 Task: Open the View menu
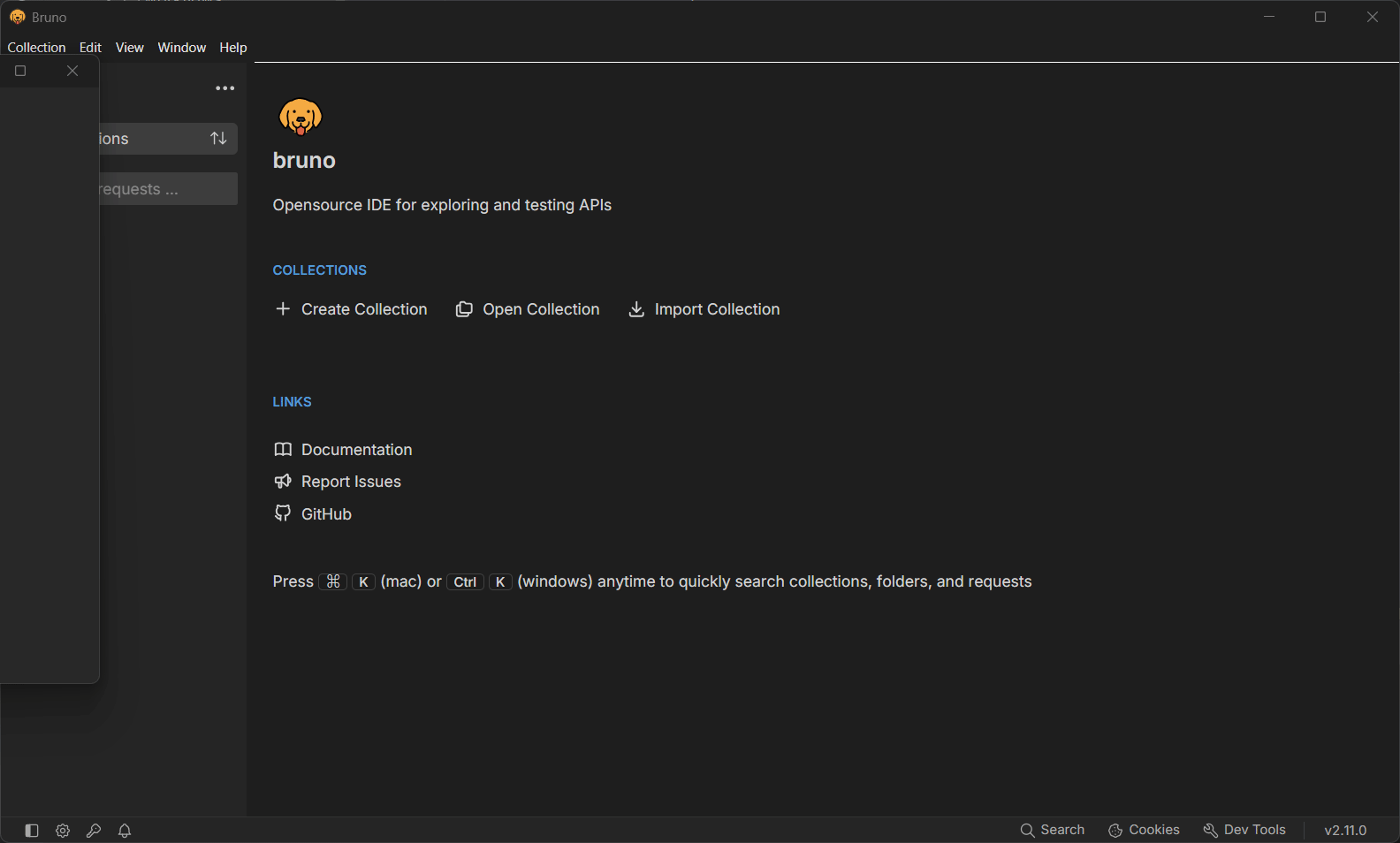(x=129, y=48)
